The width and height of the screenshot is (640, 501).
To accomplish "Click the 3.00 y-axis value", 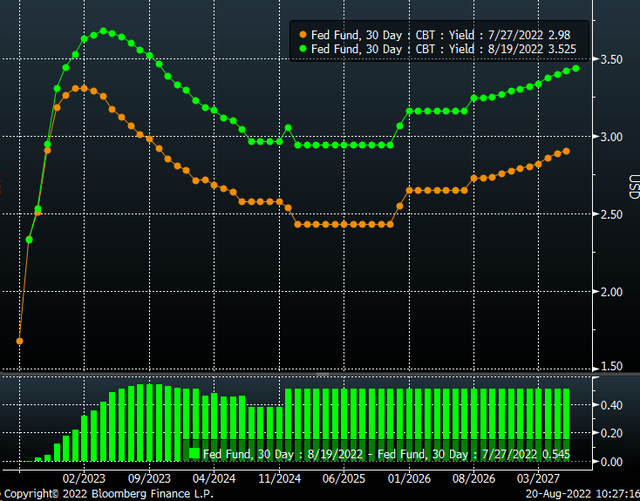I will coord(611,137).
